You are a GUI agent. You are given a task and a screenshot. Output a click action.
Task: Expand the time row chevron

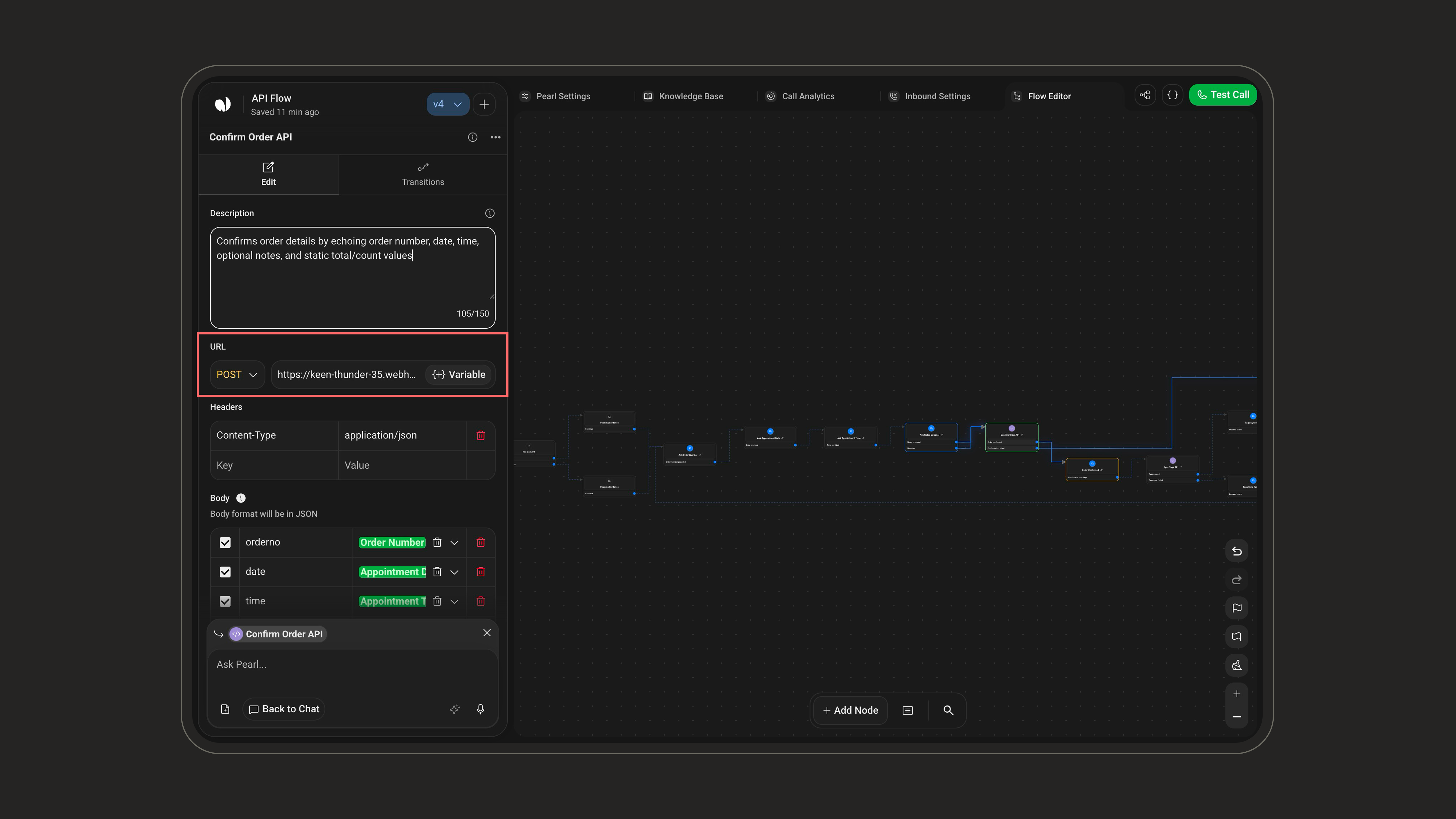click(454, 601)
